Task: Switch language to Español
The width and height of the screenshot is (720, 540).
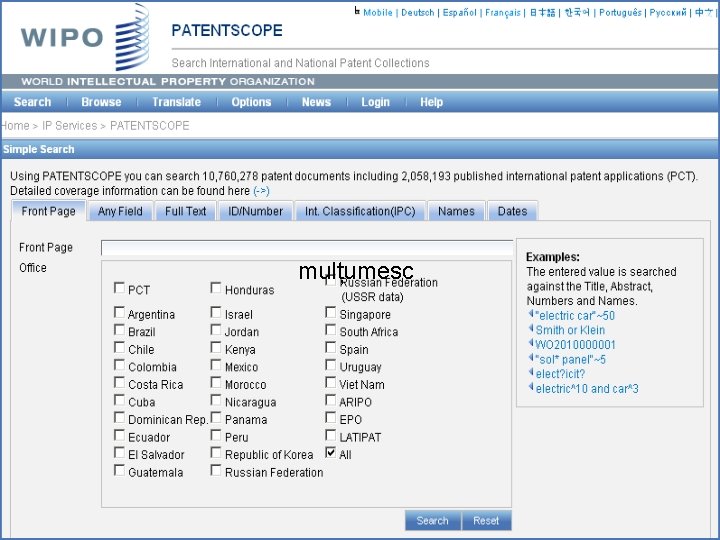Action: pos(459,12)
